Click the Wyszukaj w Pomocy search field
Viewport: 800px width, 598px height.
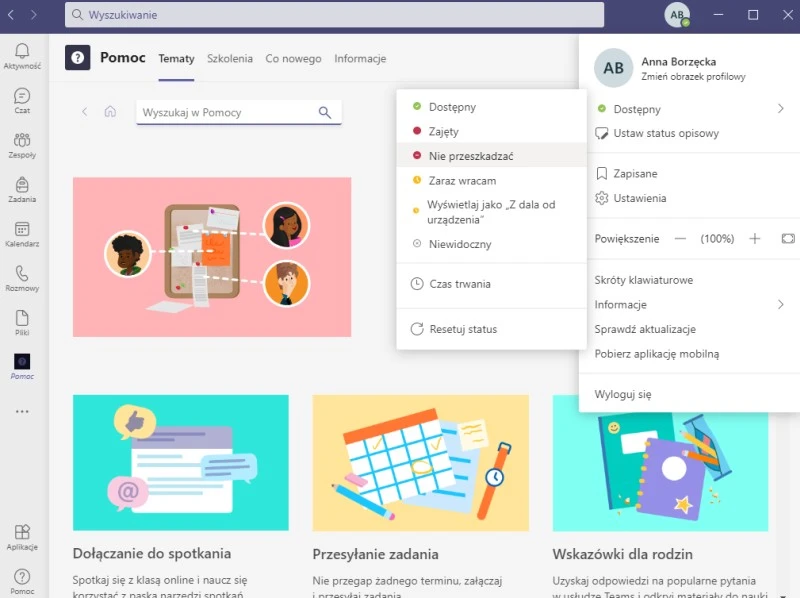click(228, 113)
